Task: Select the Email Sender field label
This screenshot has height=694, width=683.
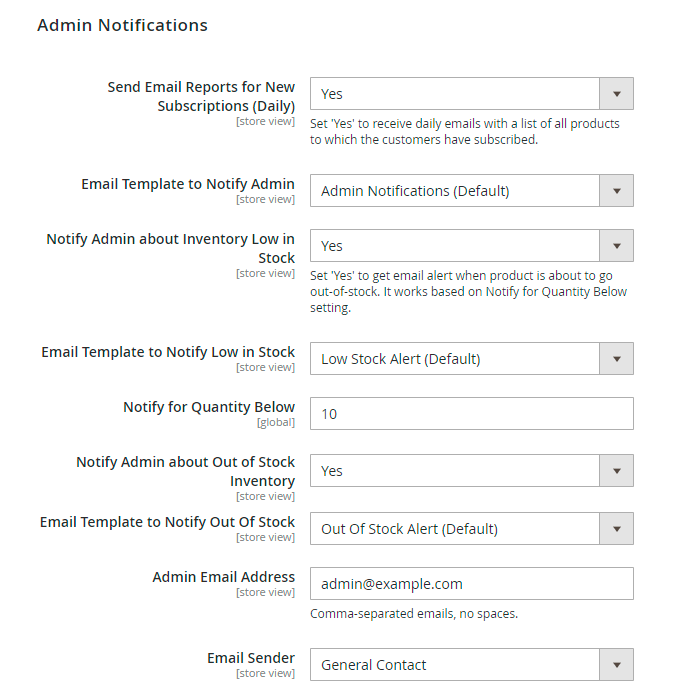Action: coord(250,658)
